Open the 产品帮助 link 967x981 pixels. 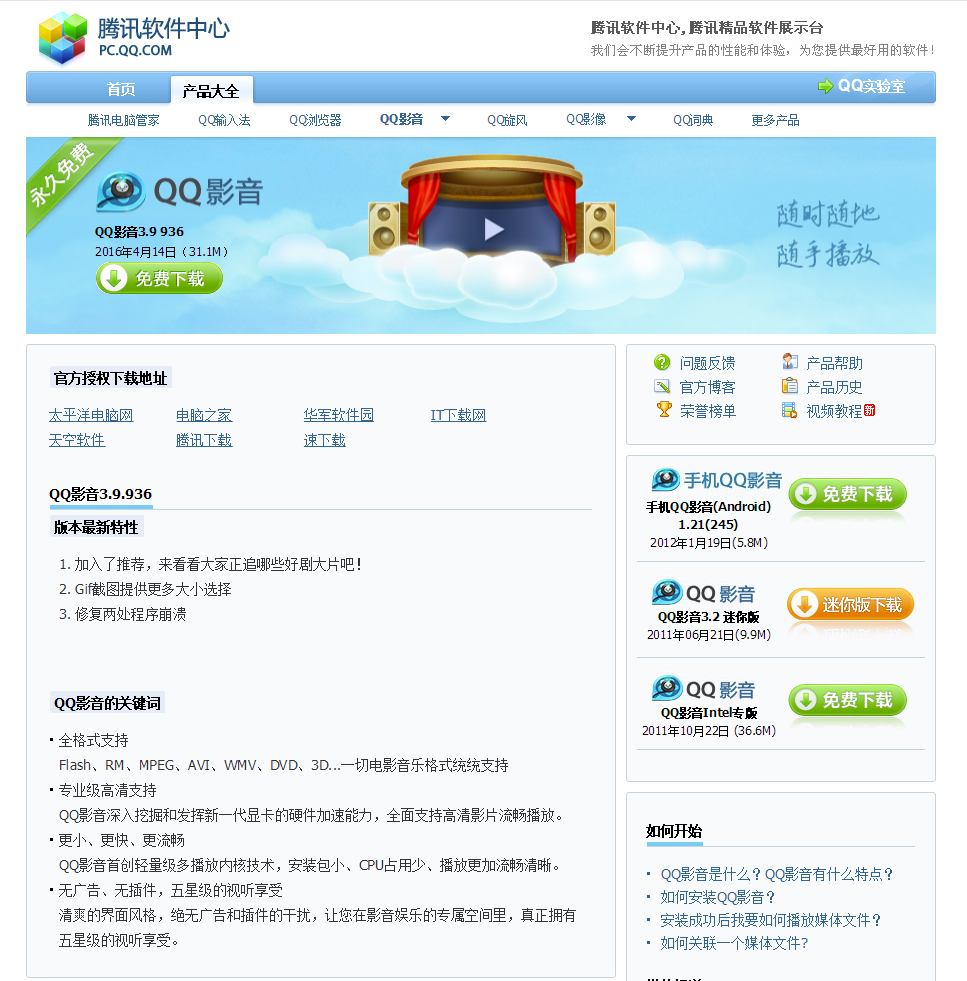(x=834, y=363)
